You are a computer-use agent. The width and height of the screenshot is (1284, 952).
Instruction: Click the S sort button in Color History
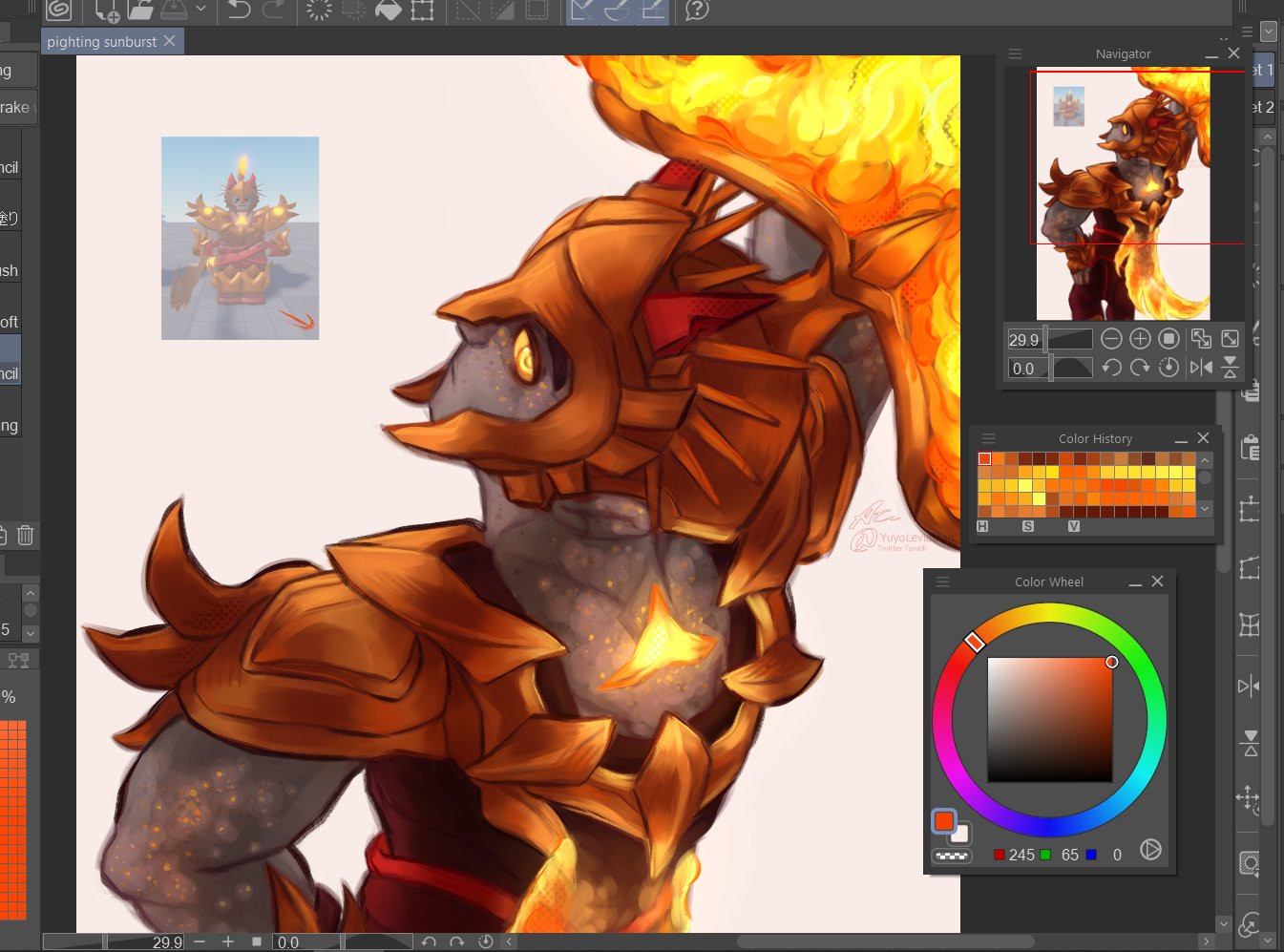click(x=1028, y=526)
